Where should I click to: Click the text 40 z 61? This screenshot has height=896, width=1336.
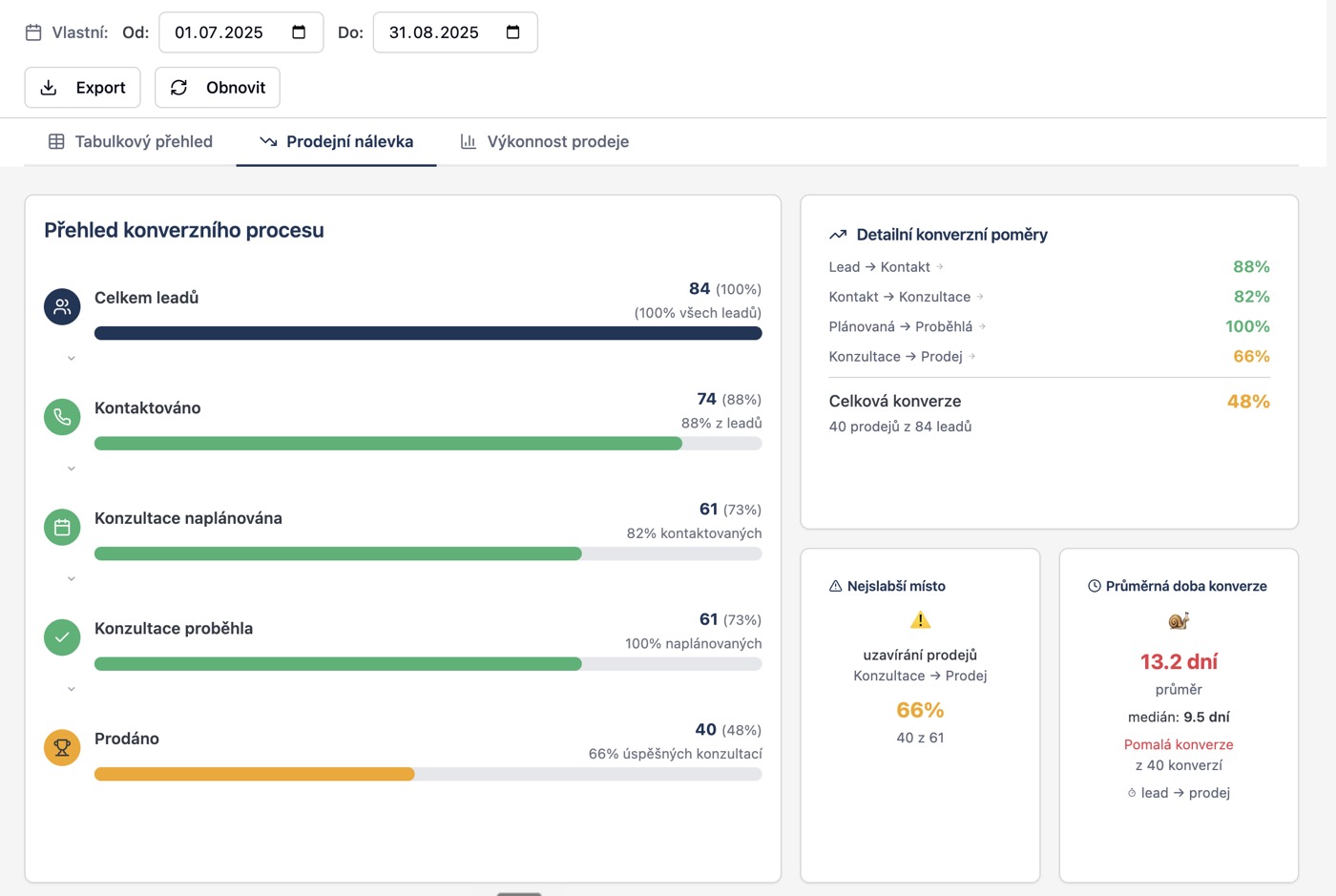coord(920,738)
